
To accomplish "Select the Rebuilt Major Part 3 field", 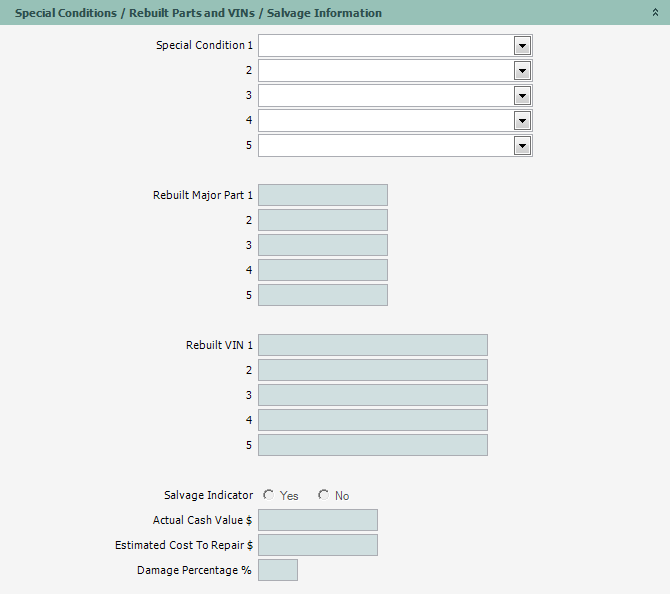I will click(x=323, y=245).
